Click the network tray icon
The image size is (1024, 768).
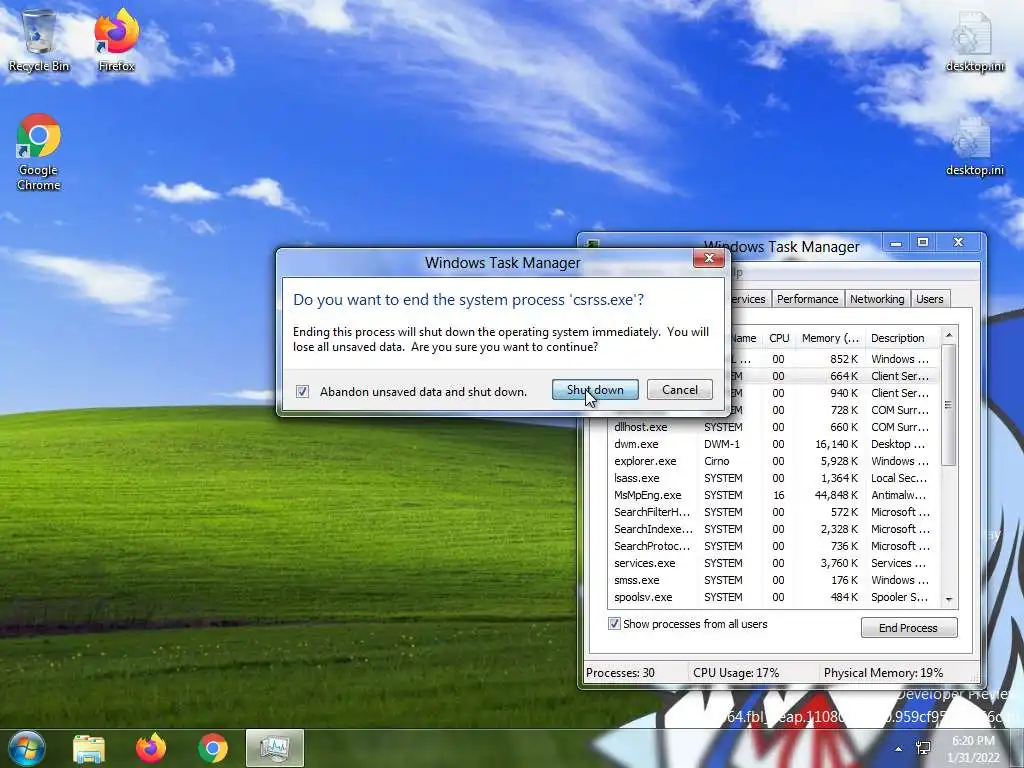923,748
